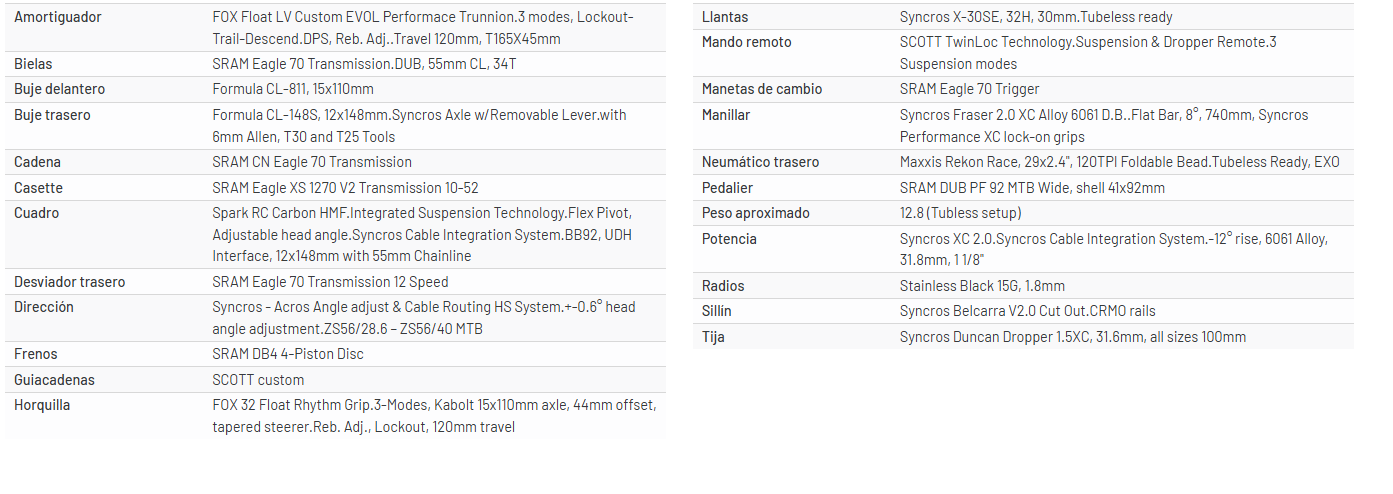
Task: Click the Cuadro specification label
Action: (36, 213)
